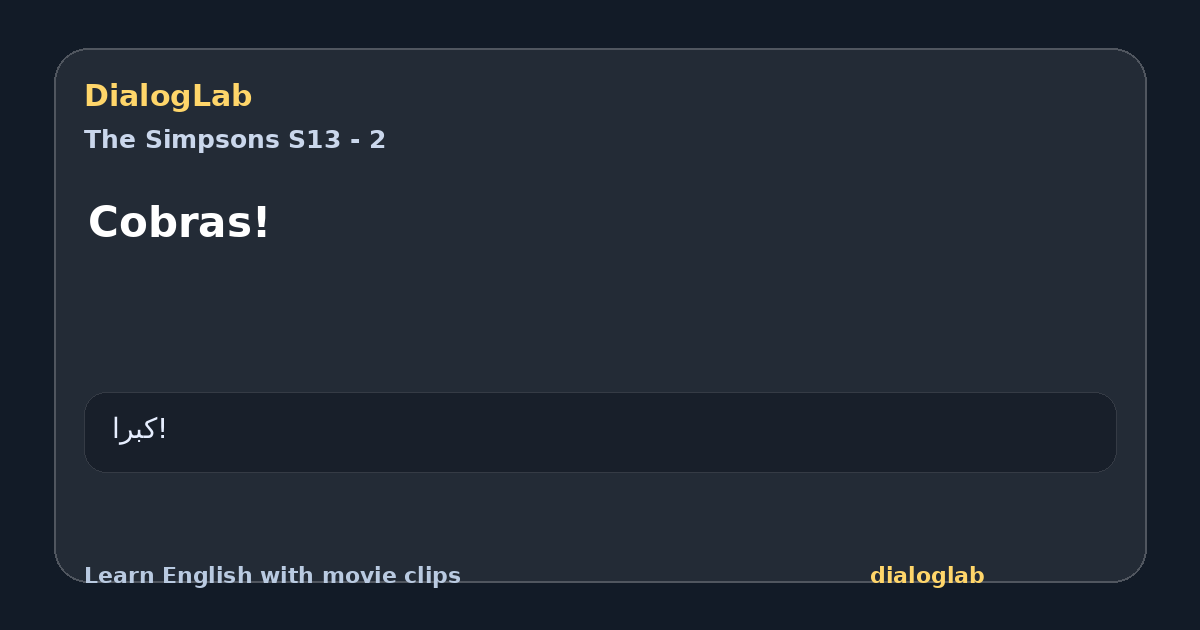The width and height of the screenshot is (1200, 630).
Task: Click the yellow DialogLab brand heading
Action: pyautogui.click(x=168, y=97)
